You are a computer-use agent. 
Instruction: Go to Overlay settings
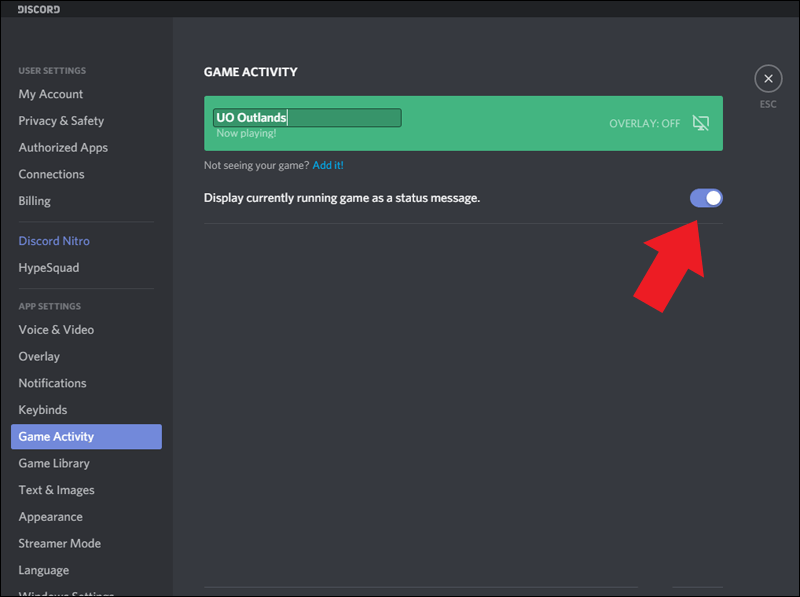(x=39, y=357)
